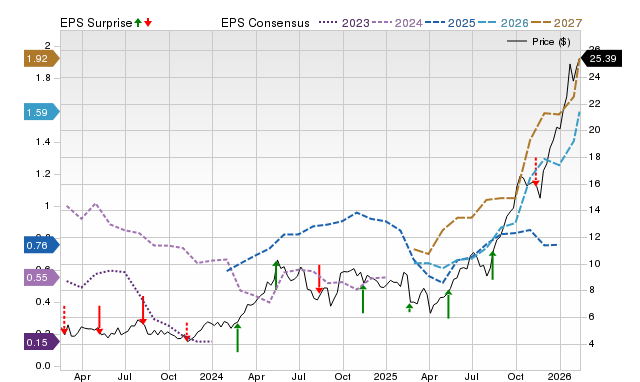Screen dimensions: 640x382
Task: Click the Price ($) legend label
Action: [x=551, y=42]
